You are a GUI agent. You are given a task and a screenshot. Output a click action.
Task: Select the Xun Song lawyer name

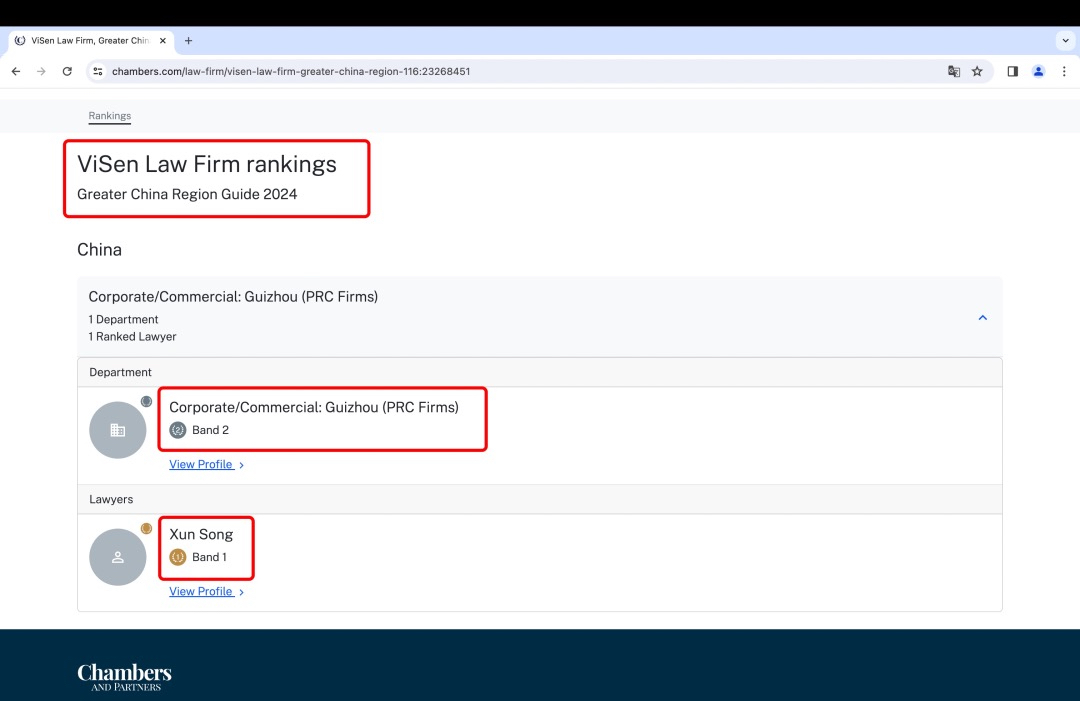point(201,534)
